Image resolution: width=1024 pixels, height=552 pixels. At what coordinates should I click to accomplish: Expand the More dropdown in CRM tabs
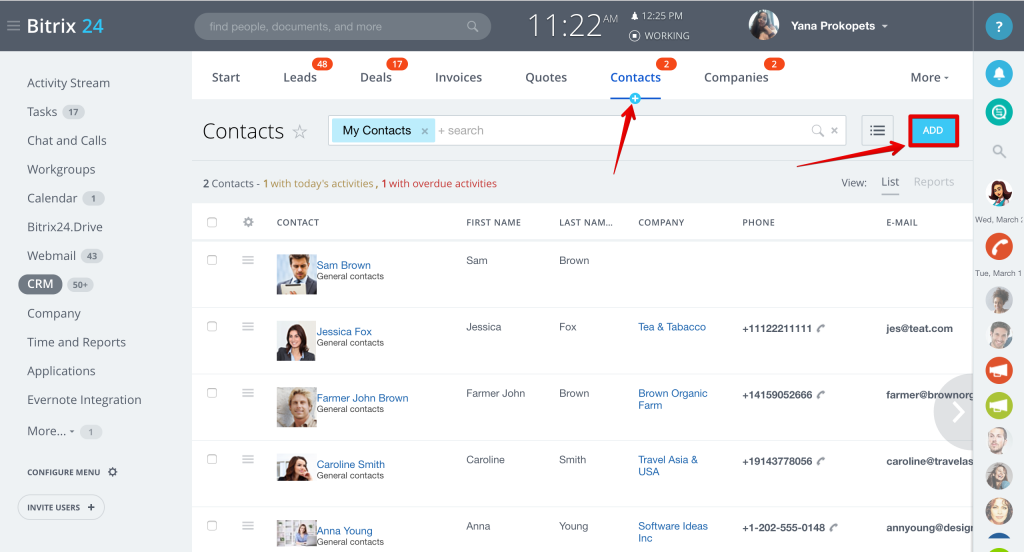(x=929, y=77)
